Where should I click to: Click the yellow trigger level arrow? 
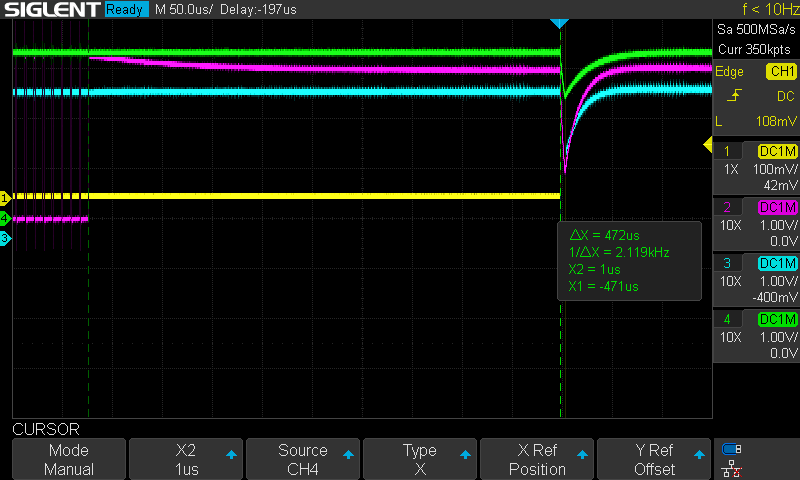(708, 145)
